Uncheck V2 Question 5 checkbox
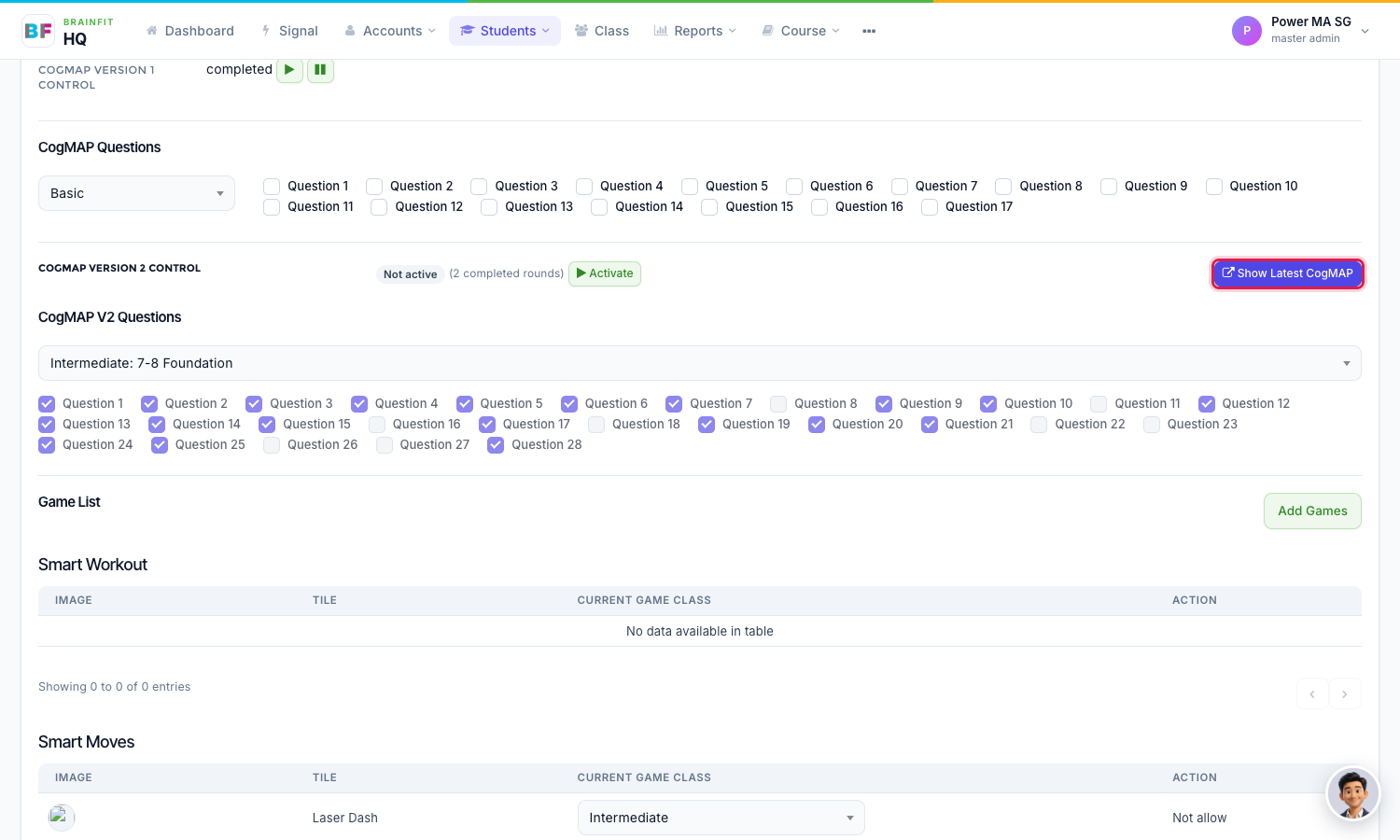The width and height of the screenshot is (1400, 840). click(465, 404)
